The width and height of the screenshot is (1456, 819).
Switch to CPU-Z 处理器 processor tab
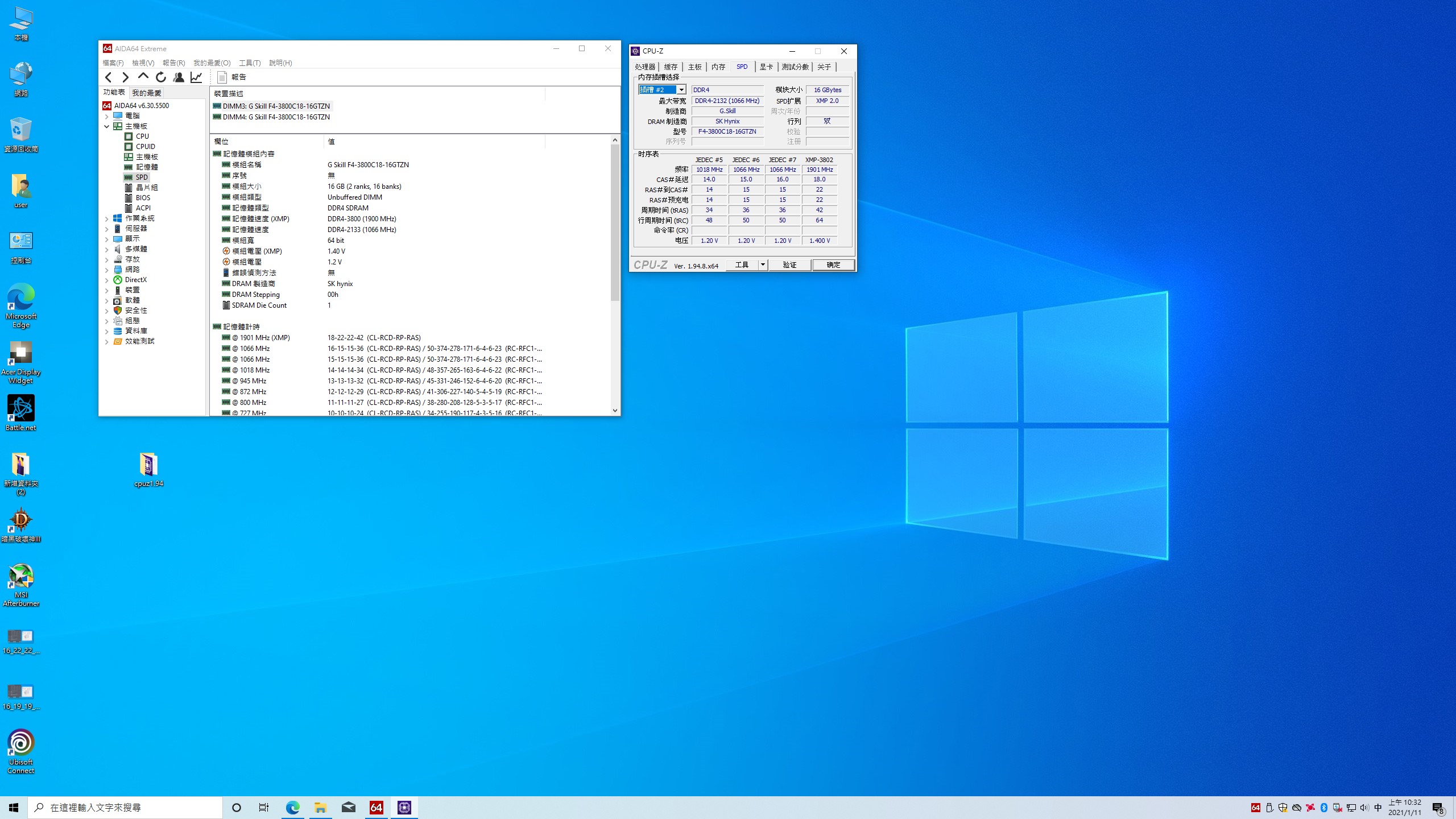645,67
